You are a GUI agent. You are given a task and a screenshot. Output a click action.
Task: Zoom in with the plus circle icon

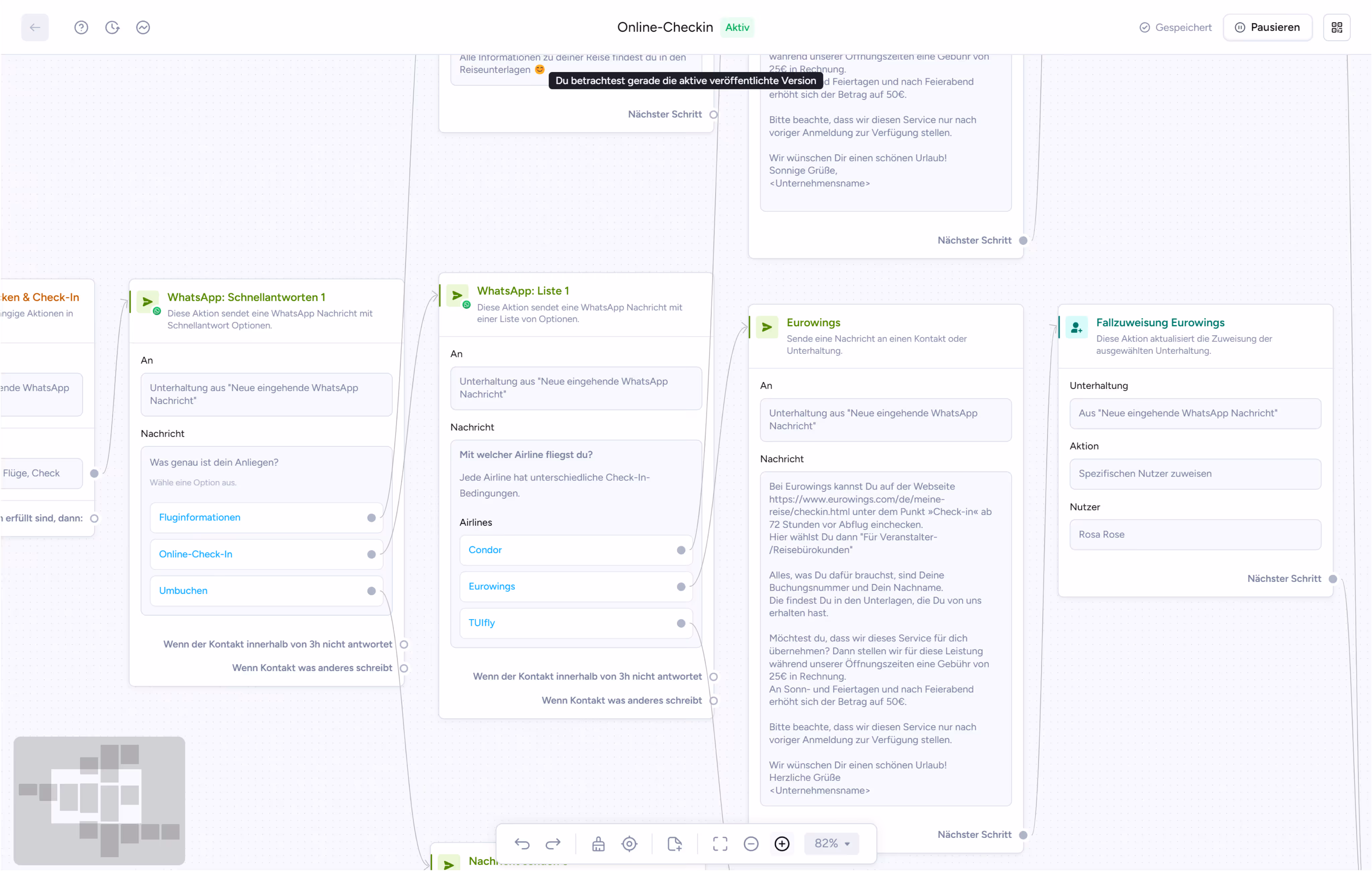coord(782,844)
